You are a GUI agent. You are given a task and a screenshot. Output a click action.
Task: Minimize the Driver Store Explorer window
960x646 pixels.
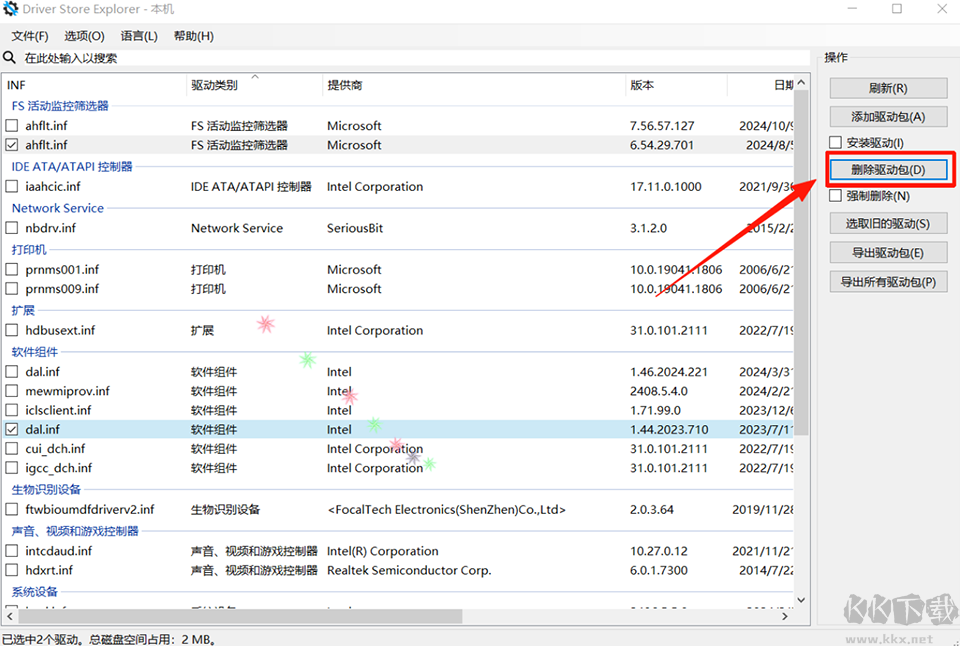pyautogui.click(x=853, y=9)
